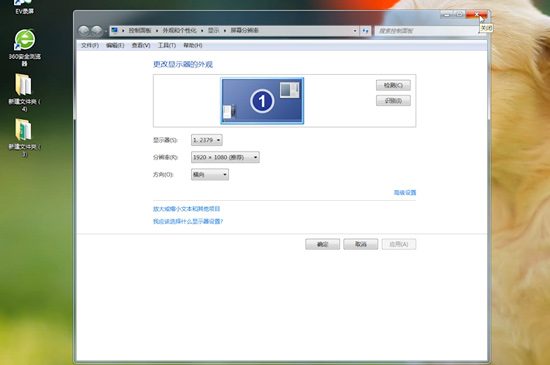Viewport: 550px width, 365px height.
Task: Select the 新建文件夹 (3) desktop folder
Action: [x=24, y=137]
